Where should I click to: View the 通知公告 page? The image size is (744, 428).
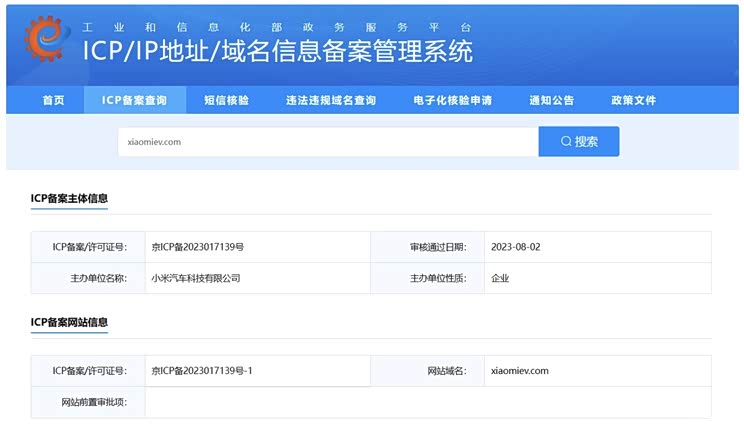551,100
